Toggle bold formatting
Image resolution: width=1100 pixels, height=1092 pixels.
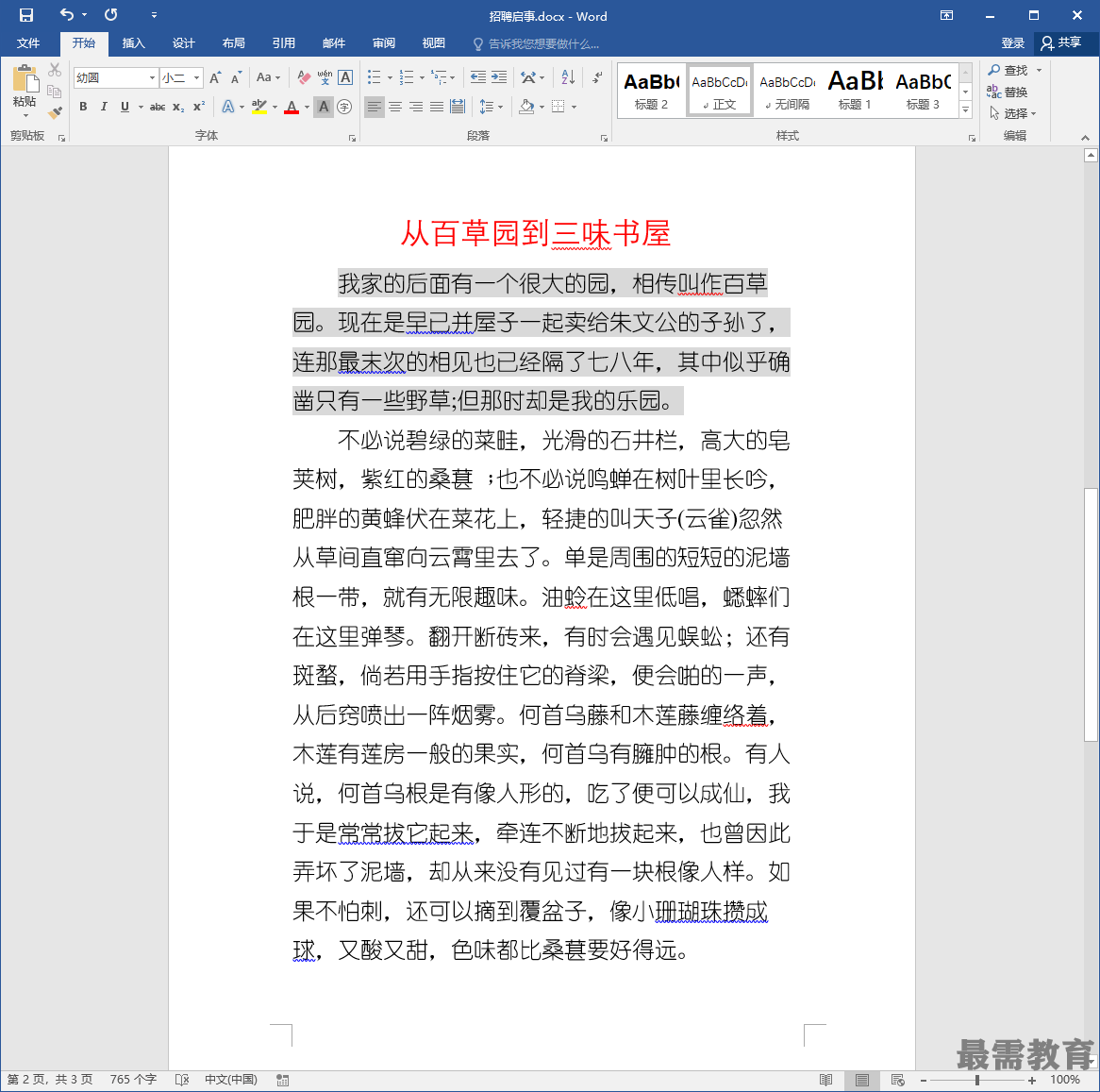(83, 107)
